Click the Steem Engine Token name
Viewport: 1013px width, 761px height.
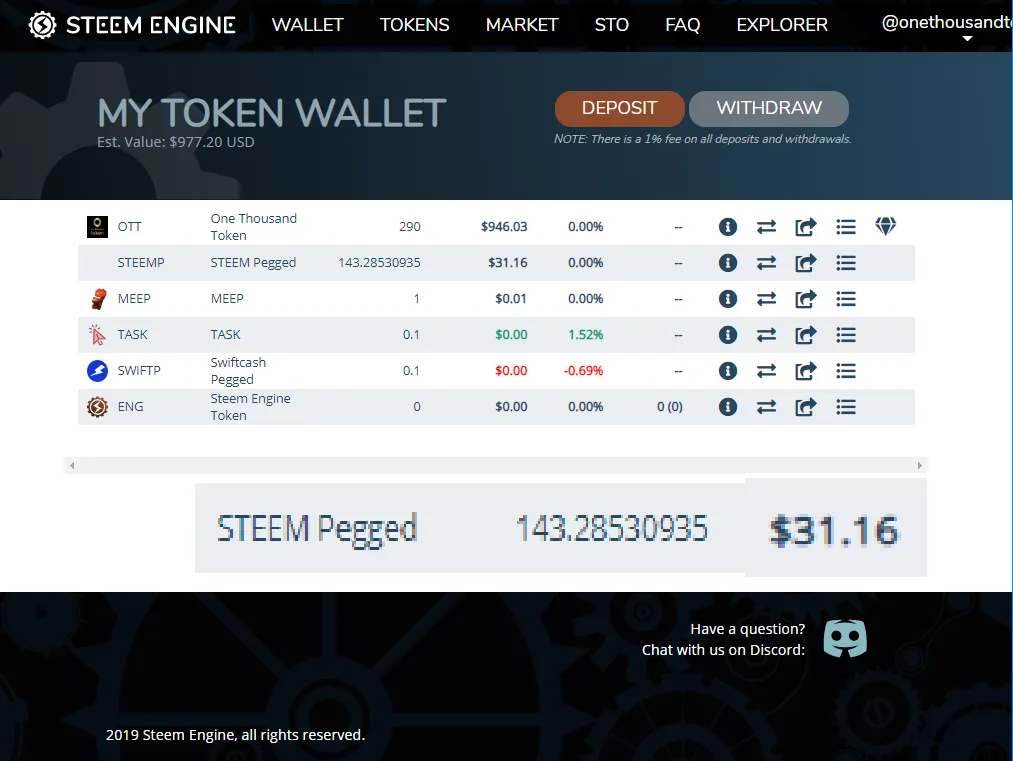pos(250,407)
